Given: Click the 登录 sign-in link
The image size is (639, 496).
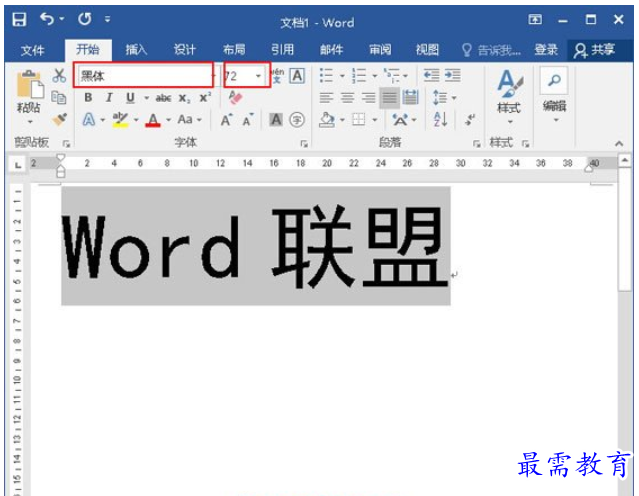Looking at the screenshot, I should (x=546, y=50).
